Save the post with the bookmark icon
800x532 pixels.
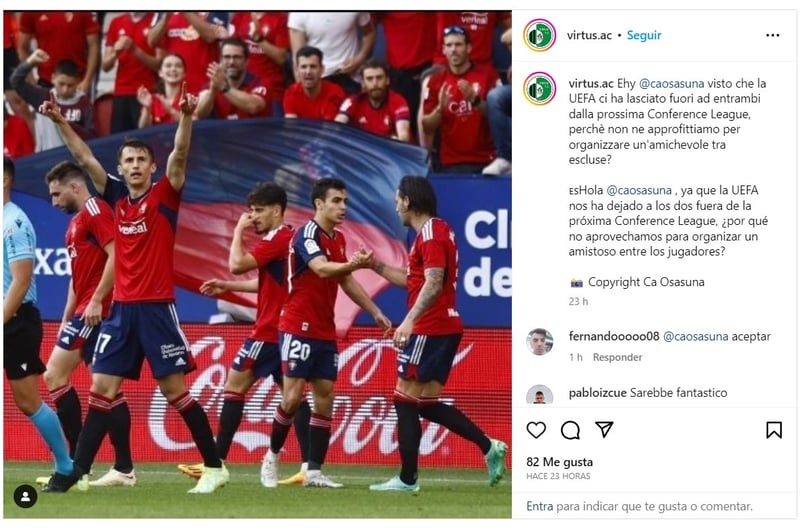(773, 430)
